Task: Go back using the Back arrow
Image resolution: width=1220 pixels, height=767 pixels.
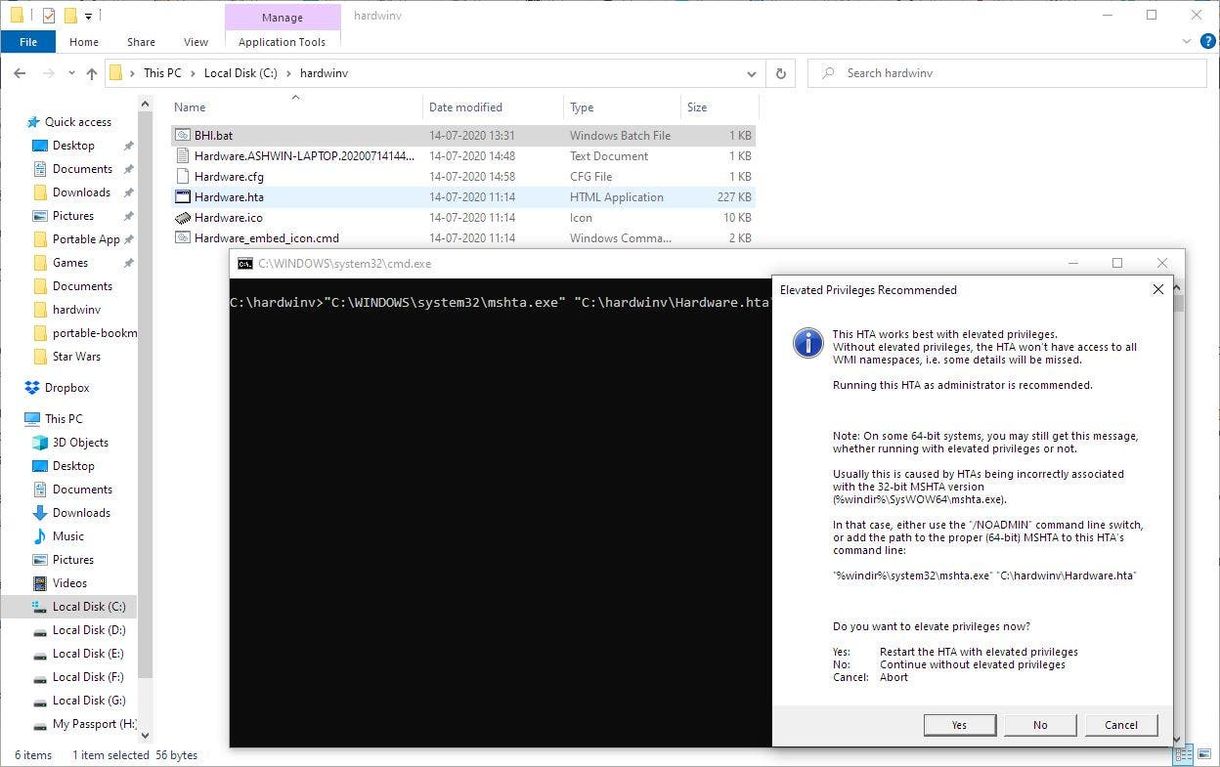Action: pos(20,73)
